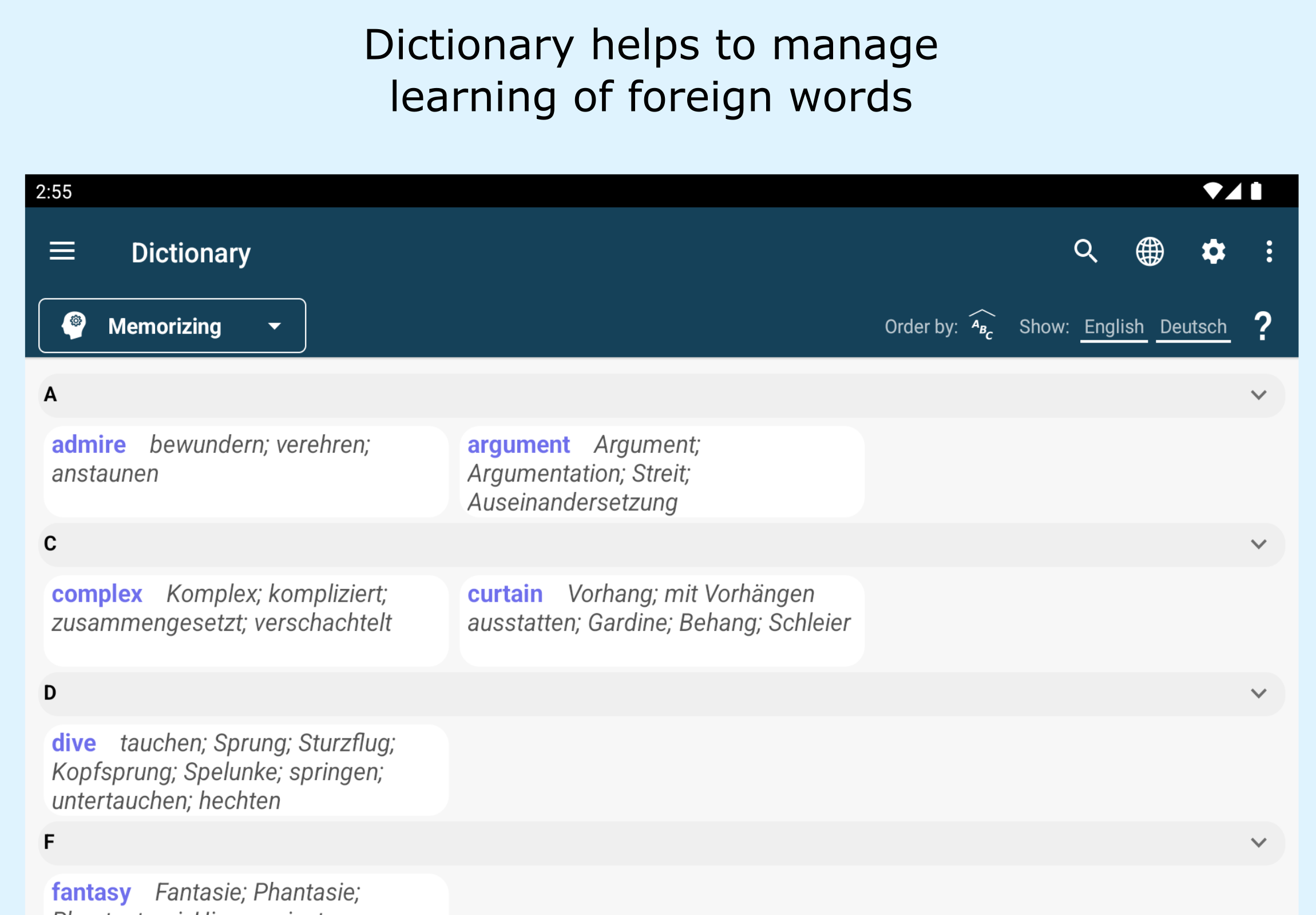
Task: Open the hamburger navigation menu
Action: tap(62, 252)
